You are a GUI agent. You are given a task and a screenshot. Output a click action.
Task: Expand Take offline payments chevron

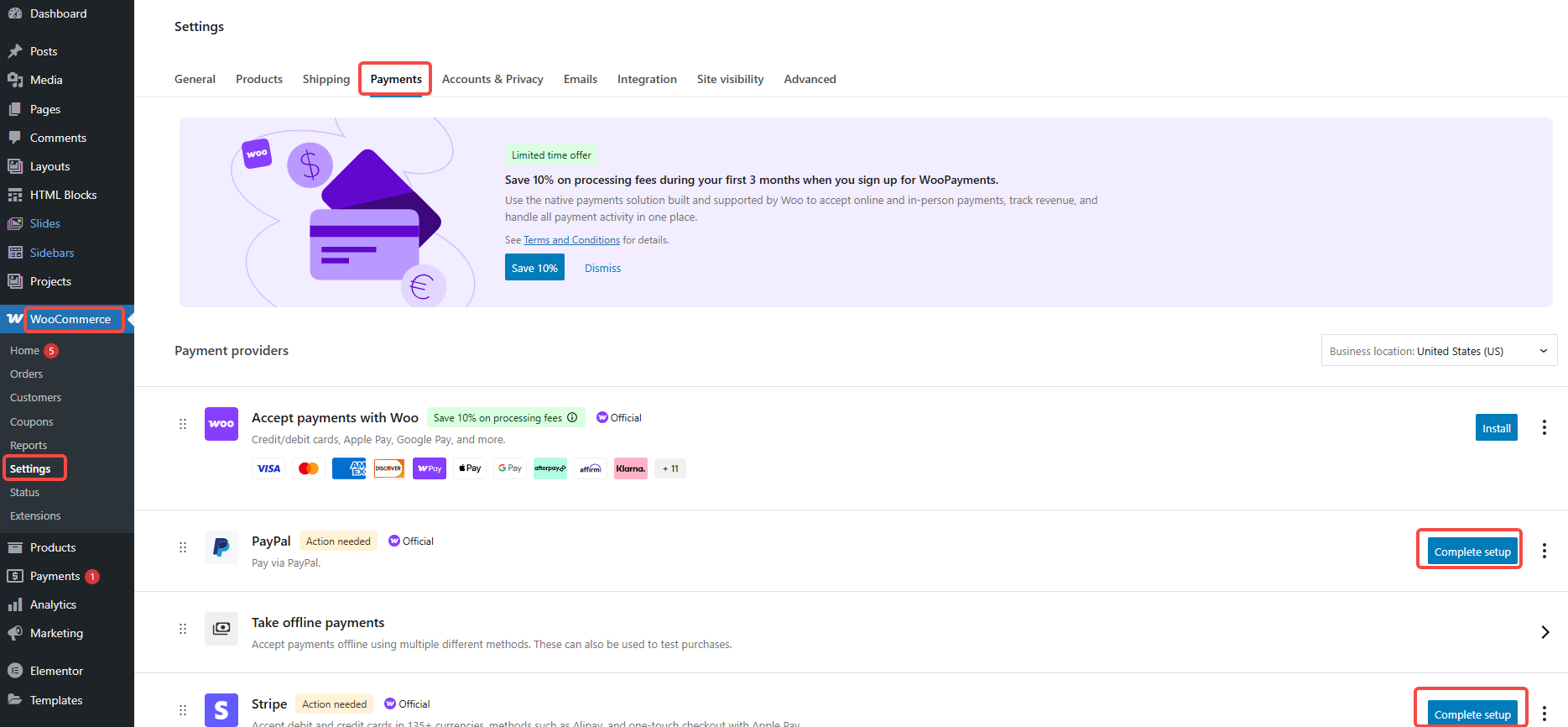pos(1545,632)
